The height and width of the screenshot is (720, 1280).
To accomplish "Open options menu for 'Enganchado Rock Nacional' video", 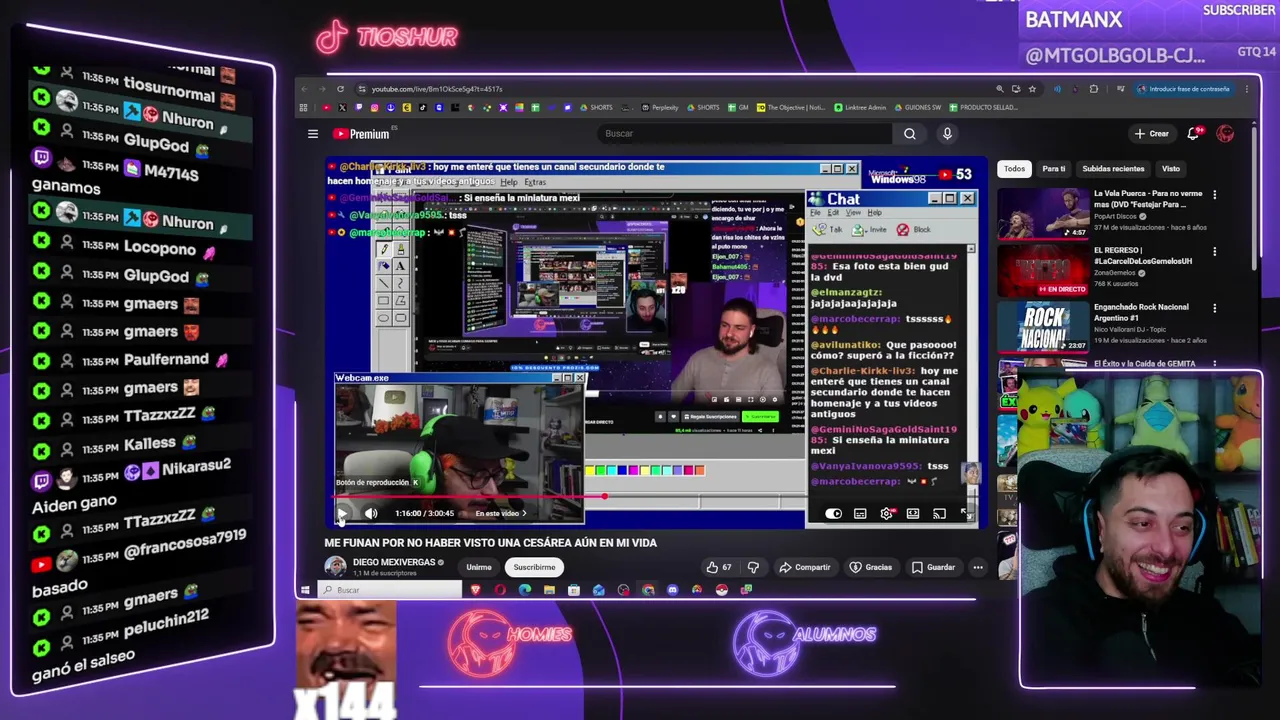I will [1214, 309].
